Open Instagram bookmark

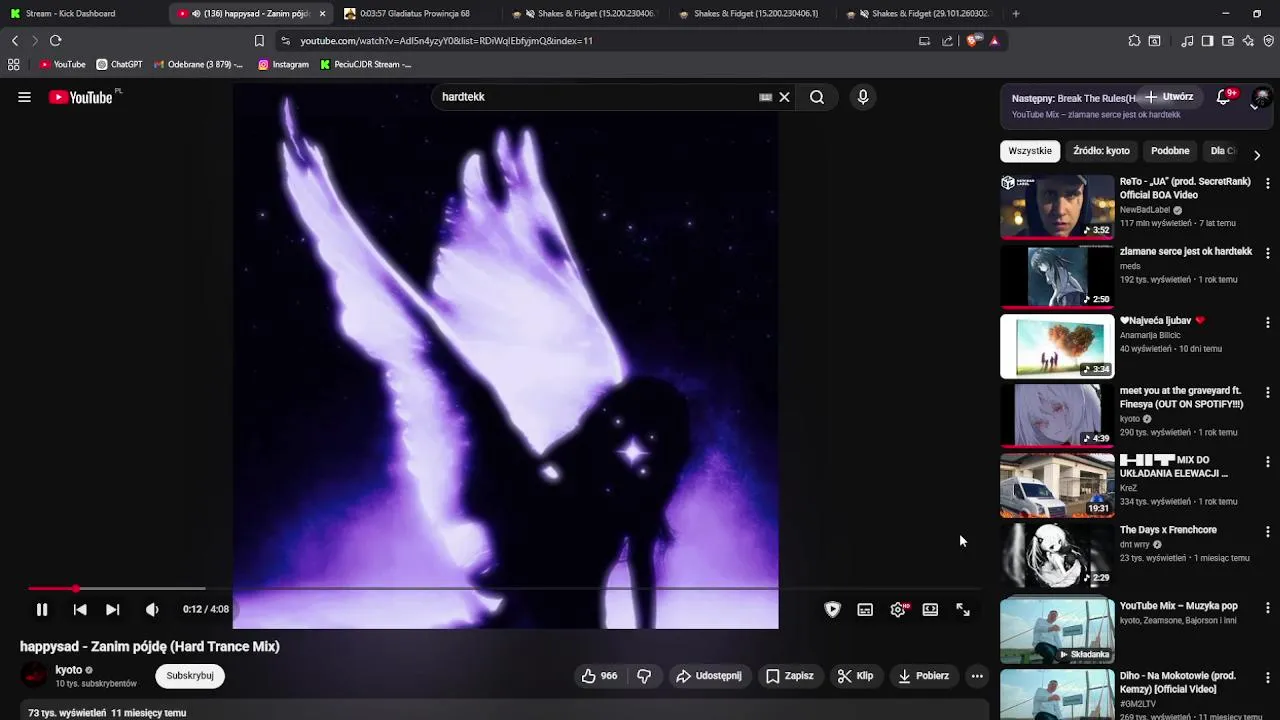[284, 65]
